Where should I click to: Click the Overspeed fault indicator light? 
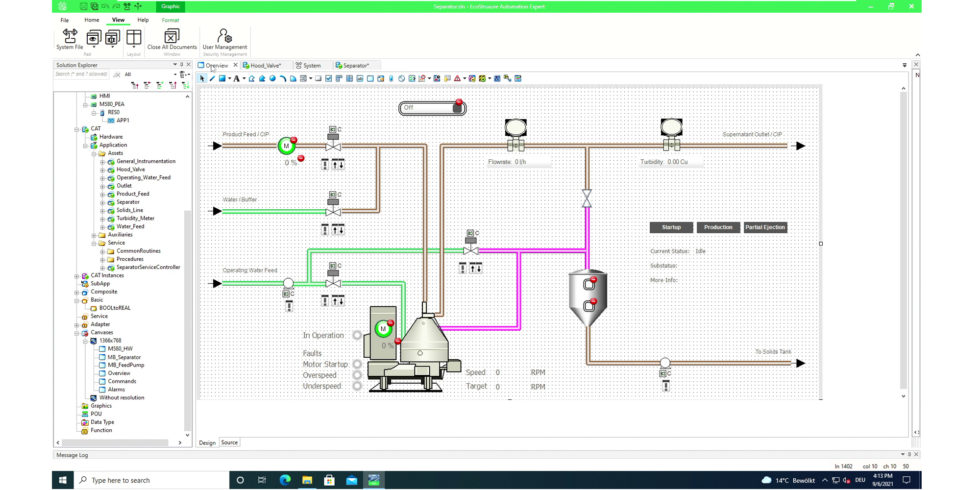click(357, 374)
